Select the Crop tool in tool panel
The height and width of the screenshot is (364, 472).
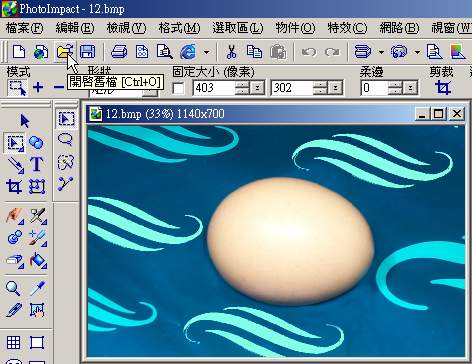pyautogui.click(x=14, y=186)
